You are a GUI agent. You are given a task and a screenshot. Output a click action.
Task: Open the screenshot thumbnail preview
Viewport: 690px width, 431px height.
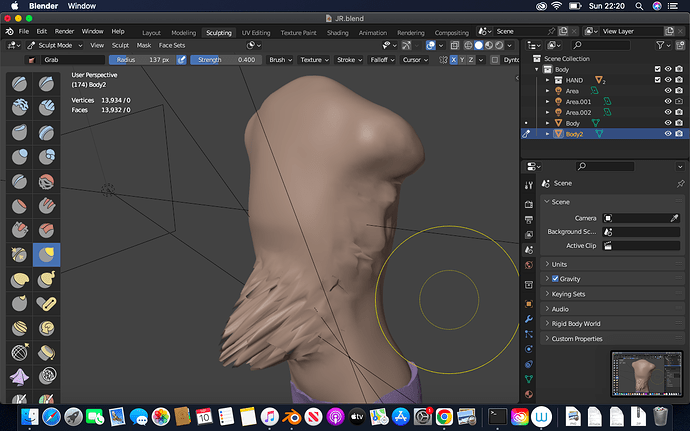point(646,374)
